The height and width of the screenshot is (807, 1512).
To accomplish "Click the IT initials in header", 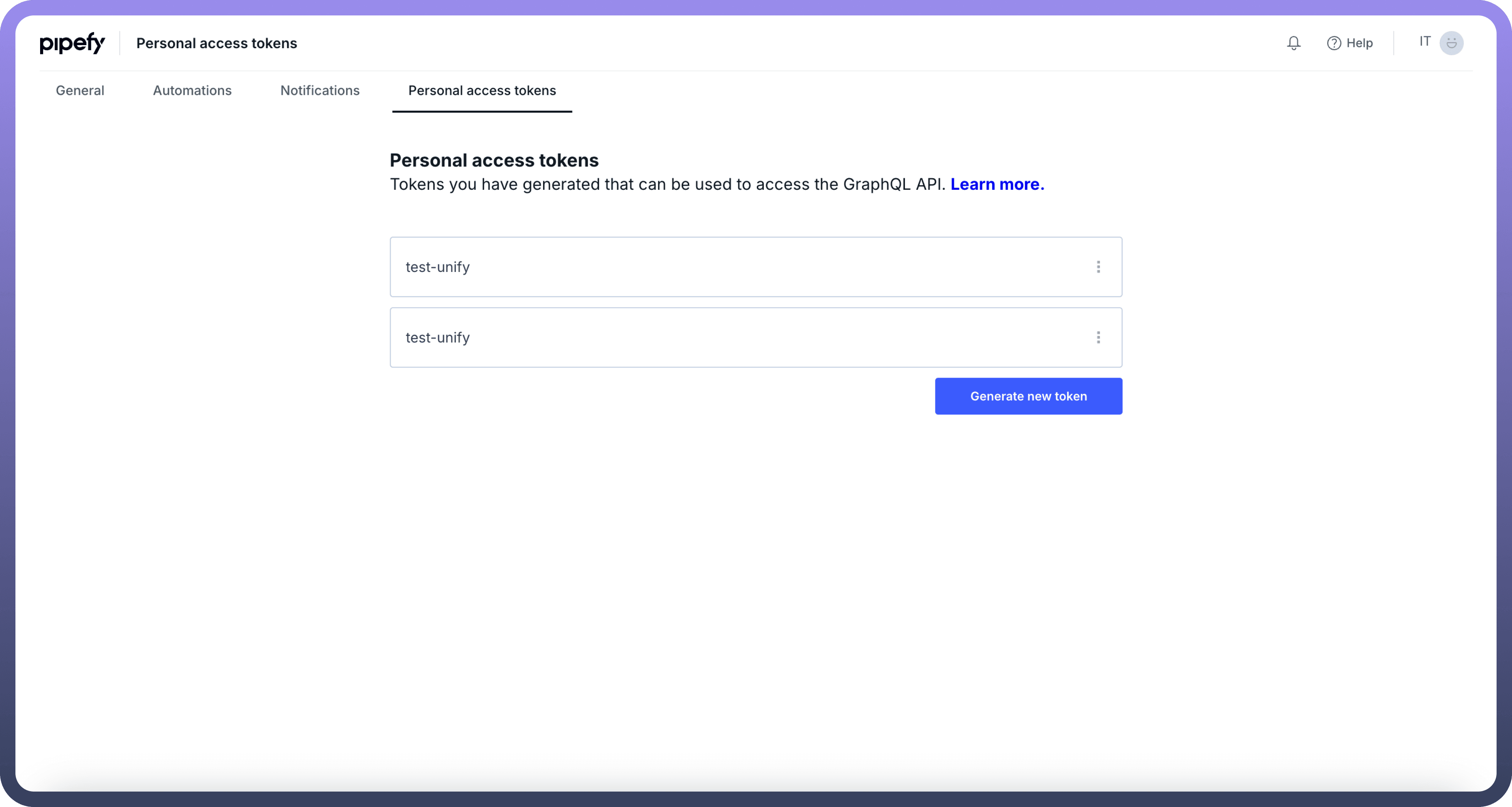I will point(1424,41).
